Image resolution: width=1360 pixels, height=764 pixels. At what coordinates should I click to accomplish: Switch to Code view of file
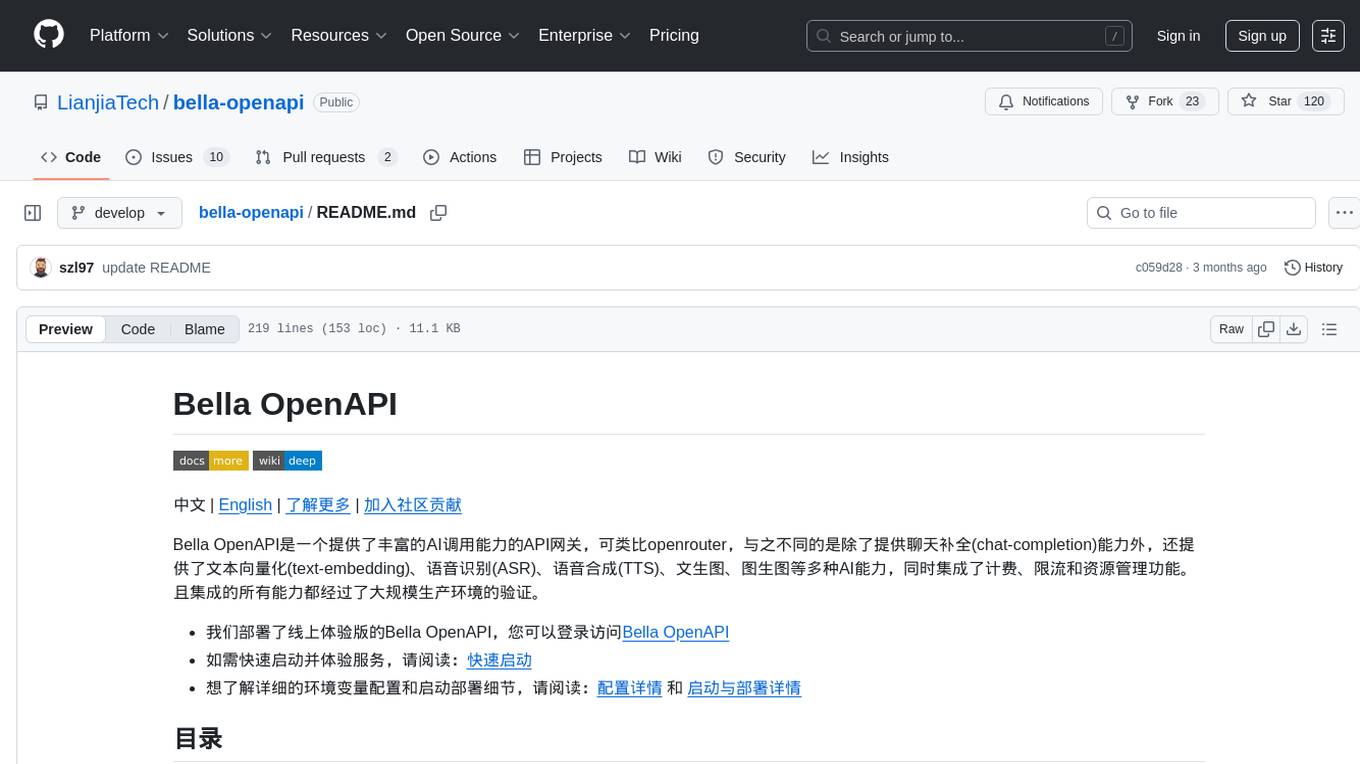(138, 329)
